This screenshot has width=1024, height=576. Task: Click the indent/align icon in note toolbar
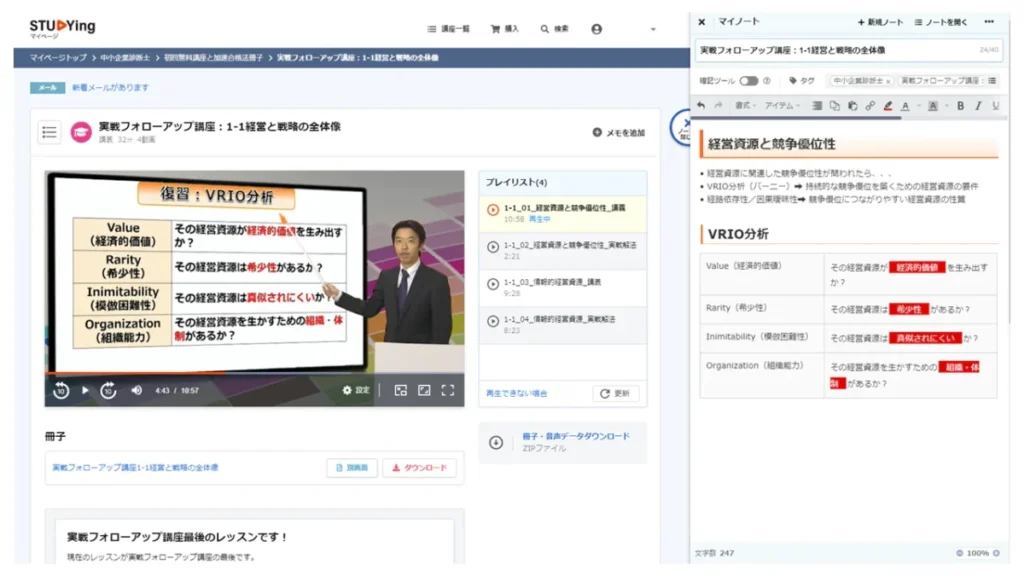click(817, 105)
